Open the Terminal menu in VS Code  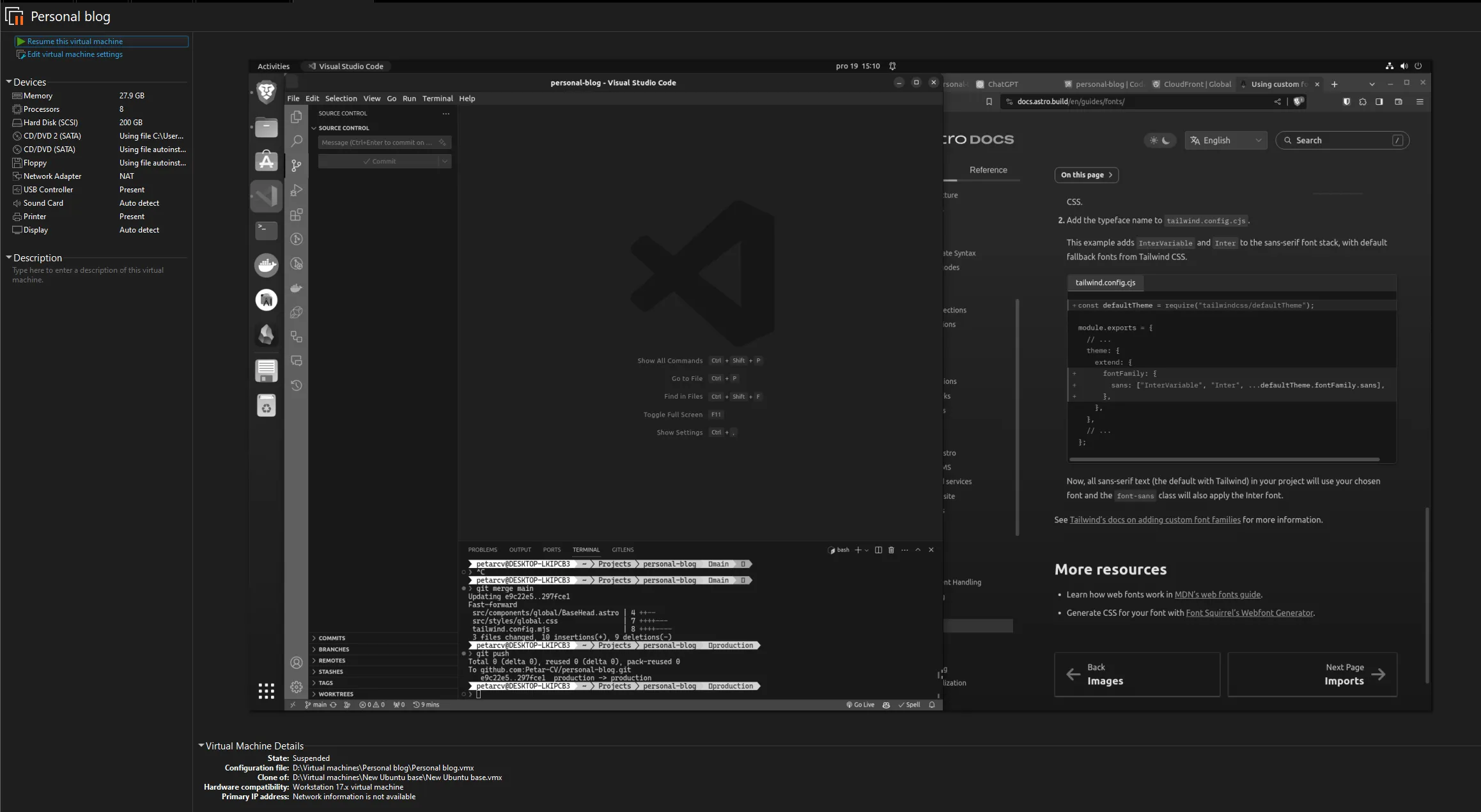[x=437, y=98]
